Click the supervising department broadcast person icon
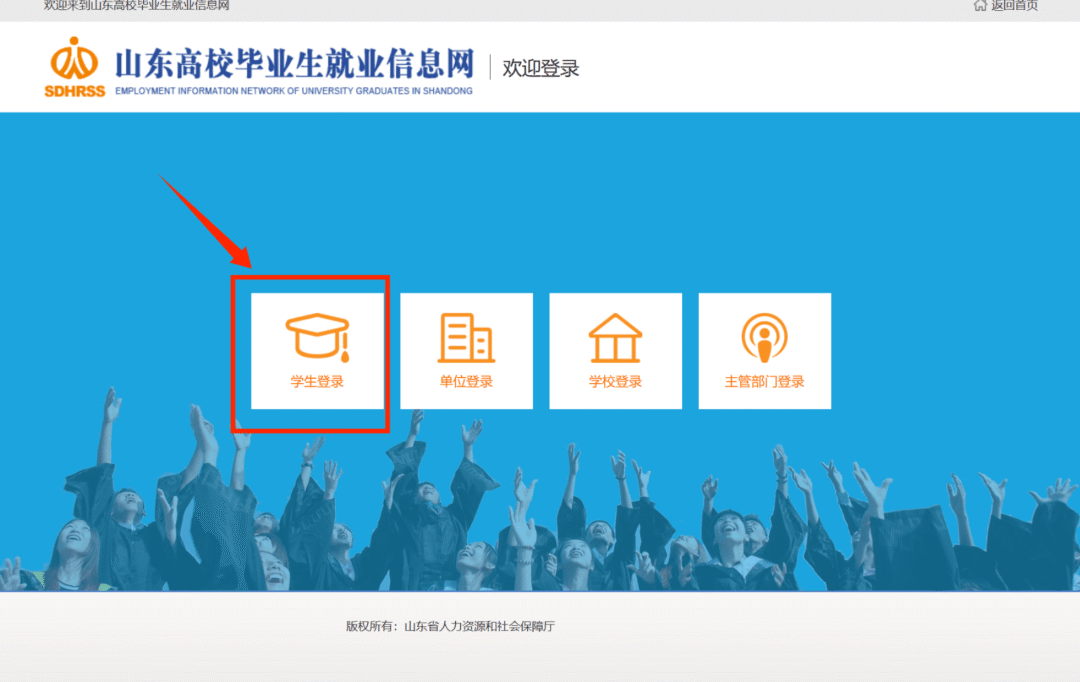 click(764, 338)
